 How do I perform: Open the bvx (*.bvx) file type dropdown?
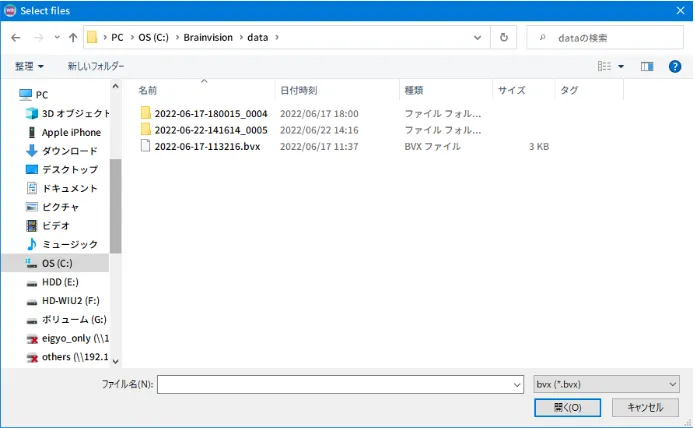tap(606, 384)
